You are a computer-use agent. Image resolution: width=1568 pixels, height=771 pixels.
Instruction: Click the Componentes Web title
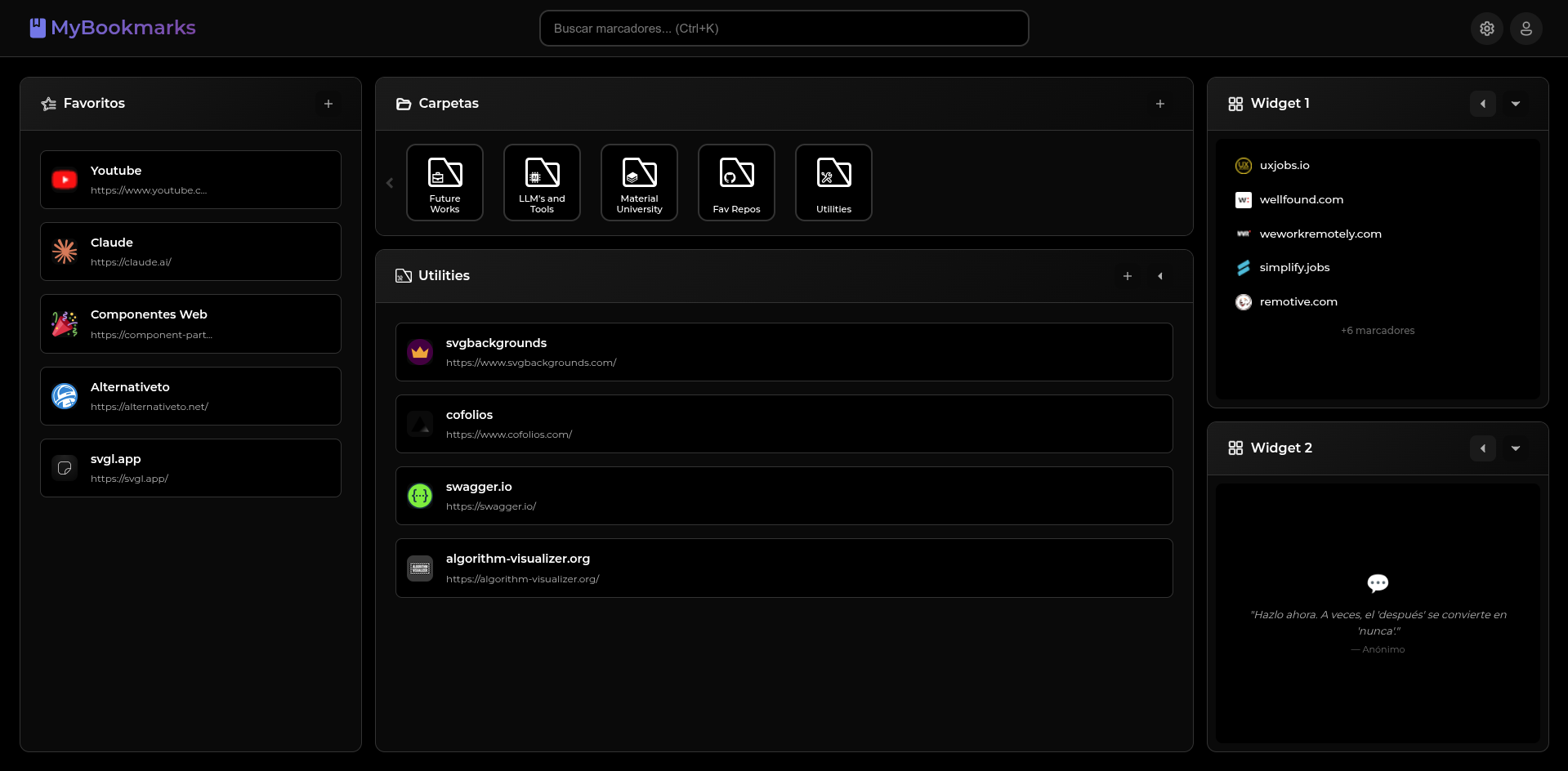(149, 314)
